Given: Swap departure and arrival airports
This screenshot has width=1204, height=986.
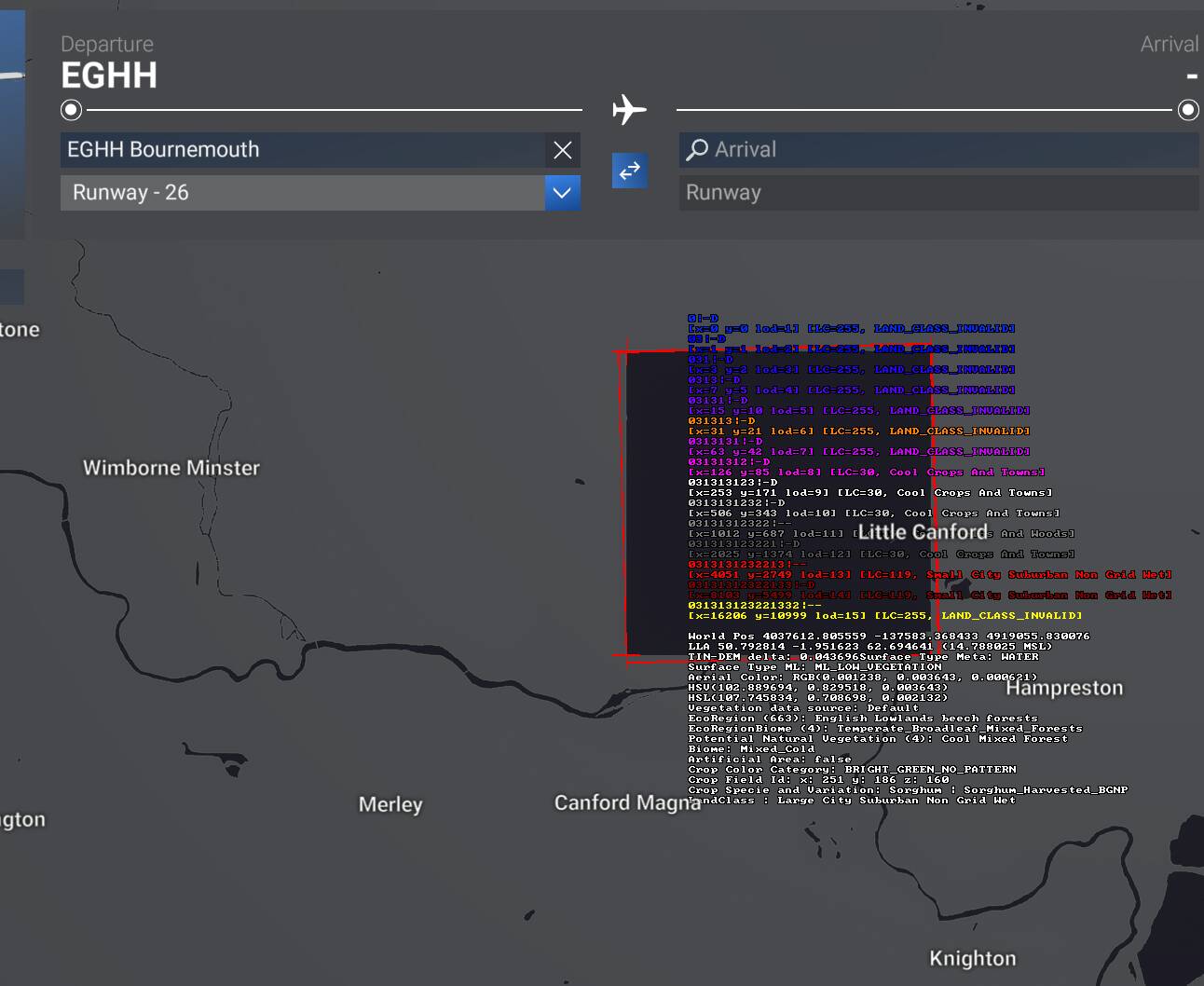Looking at the screenshot, I should point(630,171).
